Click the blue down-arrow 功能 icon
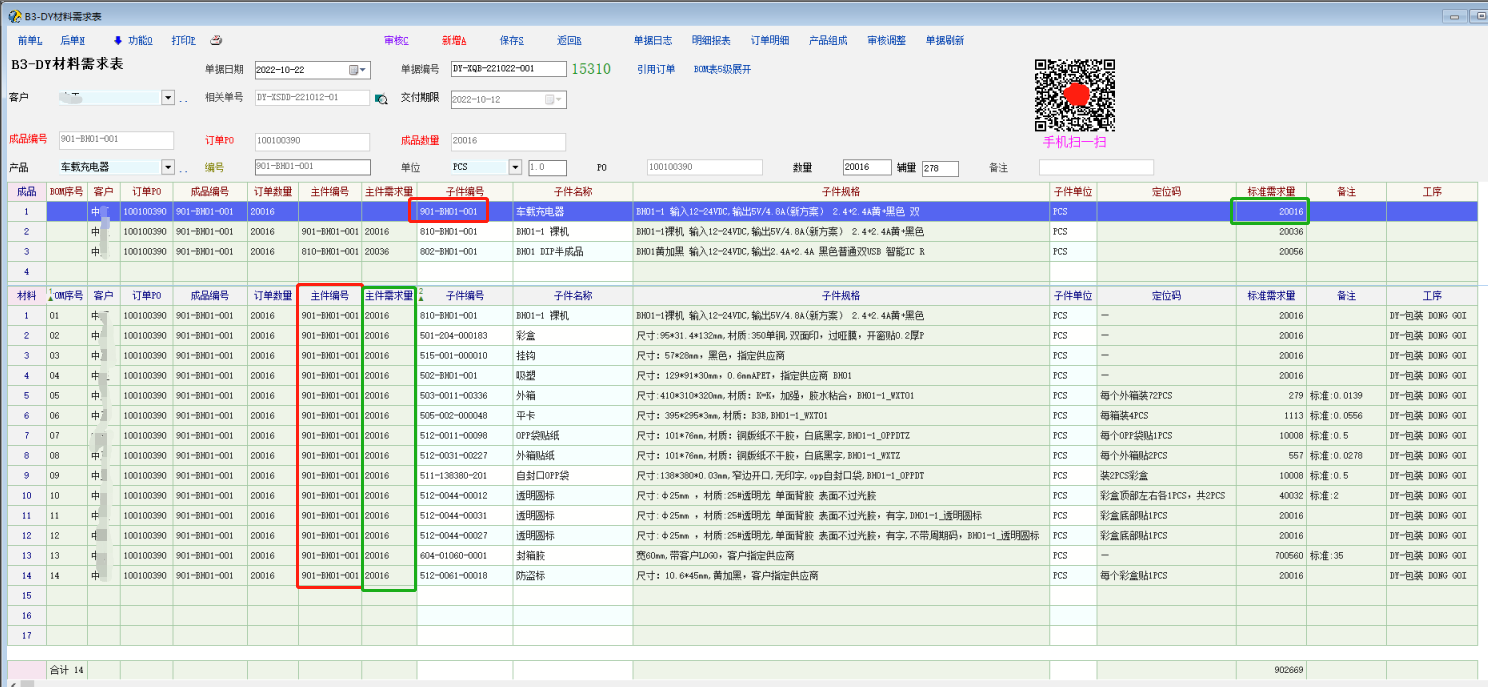The width and height of the screenshot is (1488, 687). [x=118, y=41]
